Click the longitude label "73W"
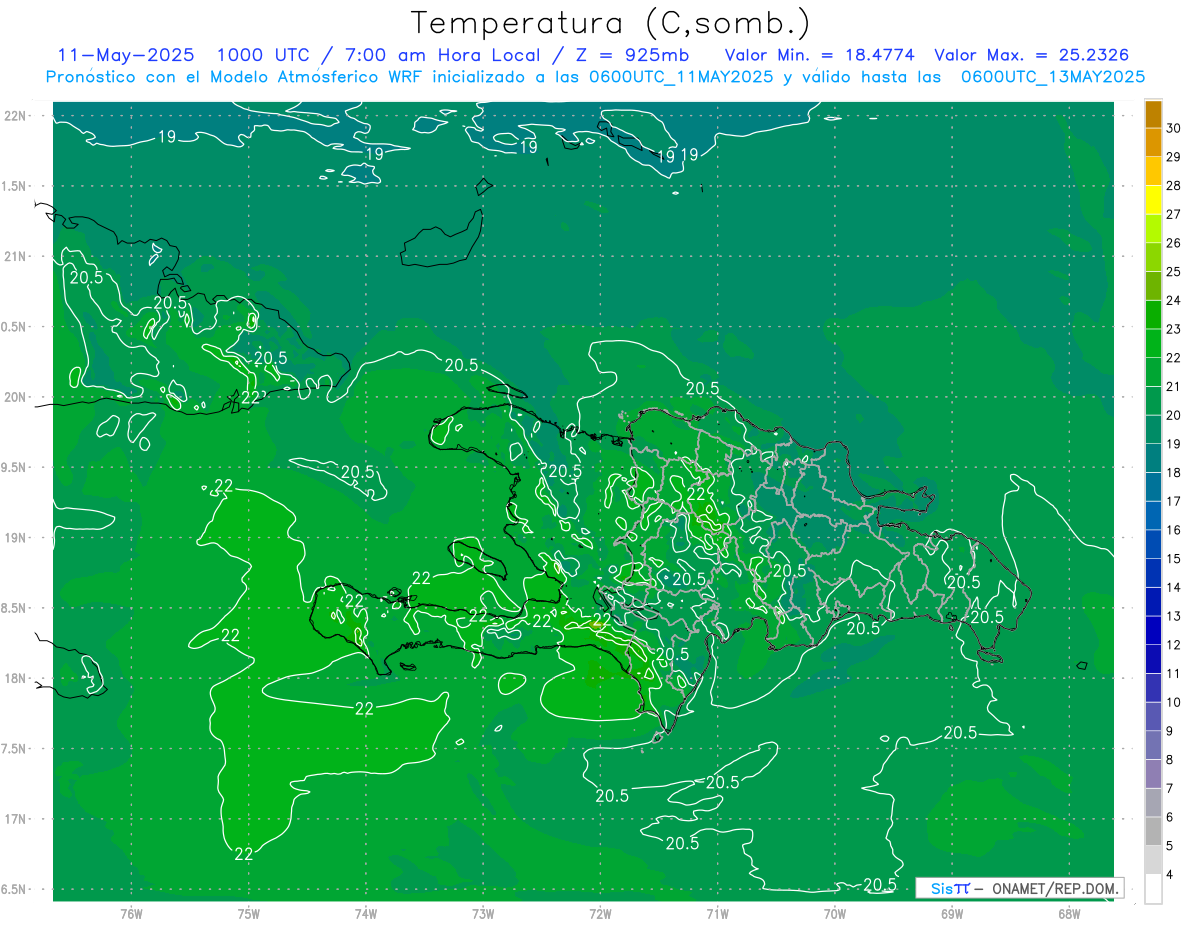Image resolution: width=1200 pixels, height=927 pixels. pyautogui.click(x=483, y=914)
